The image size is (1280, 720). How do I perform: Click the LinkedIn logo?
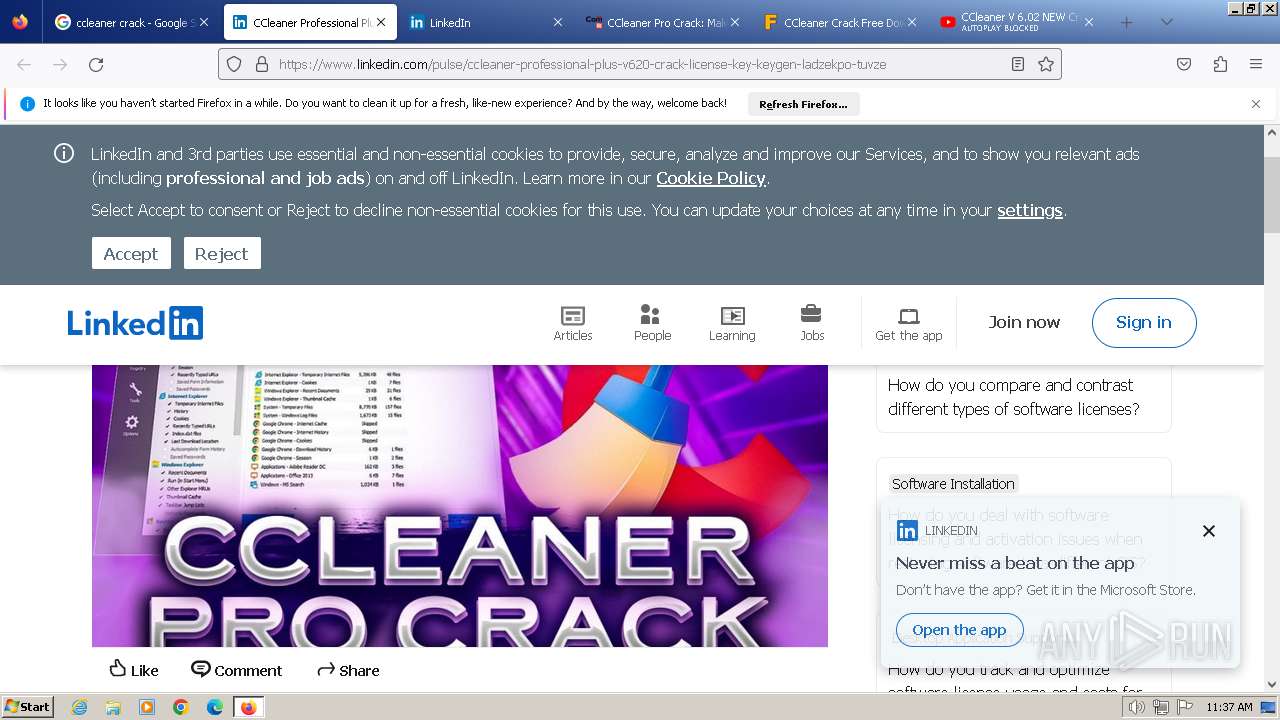click(x=135, y=323)
